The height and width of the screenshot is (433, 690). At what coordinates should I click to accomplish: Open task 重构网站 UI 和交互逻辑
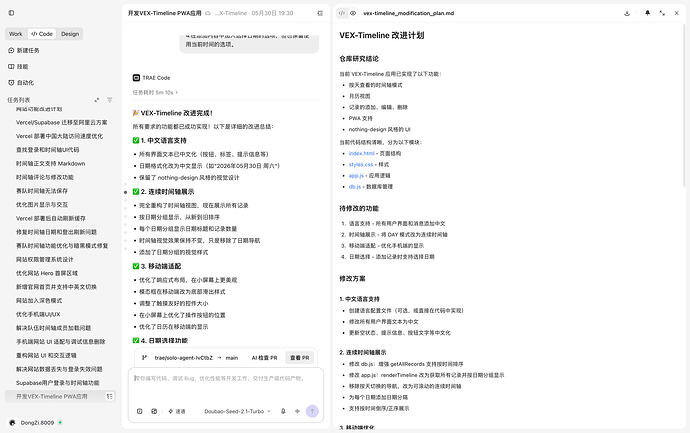46,355
